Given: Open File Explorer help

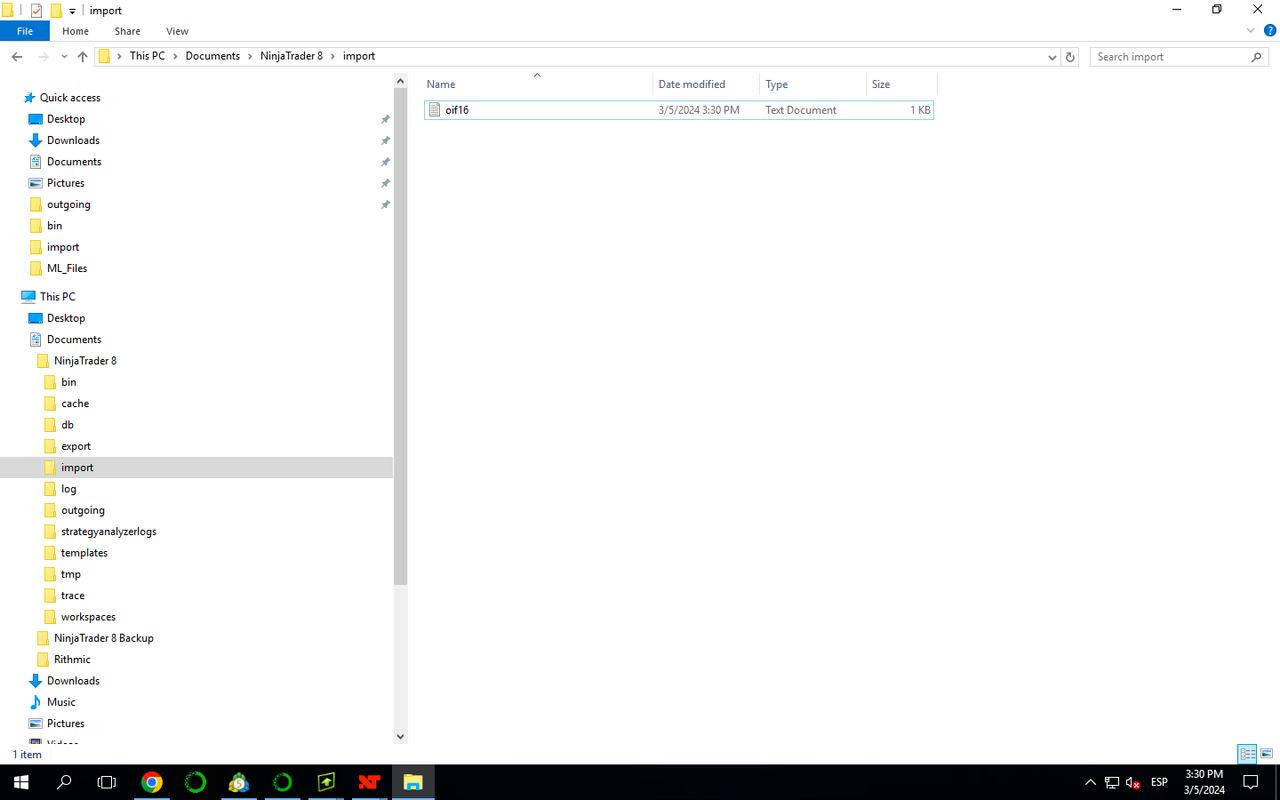Looking at the screenshot, I should click(1270, 31).
